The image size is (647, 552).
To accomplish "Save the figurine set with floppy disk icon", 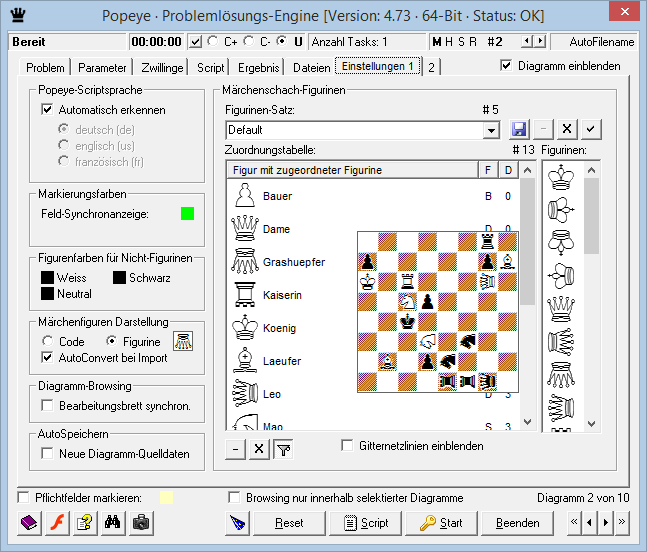I will pos(519,130).
